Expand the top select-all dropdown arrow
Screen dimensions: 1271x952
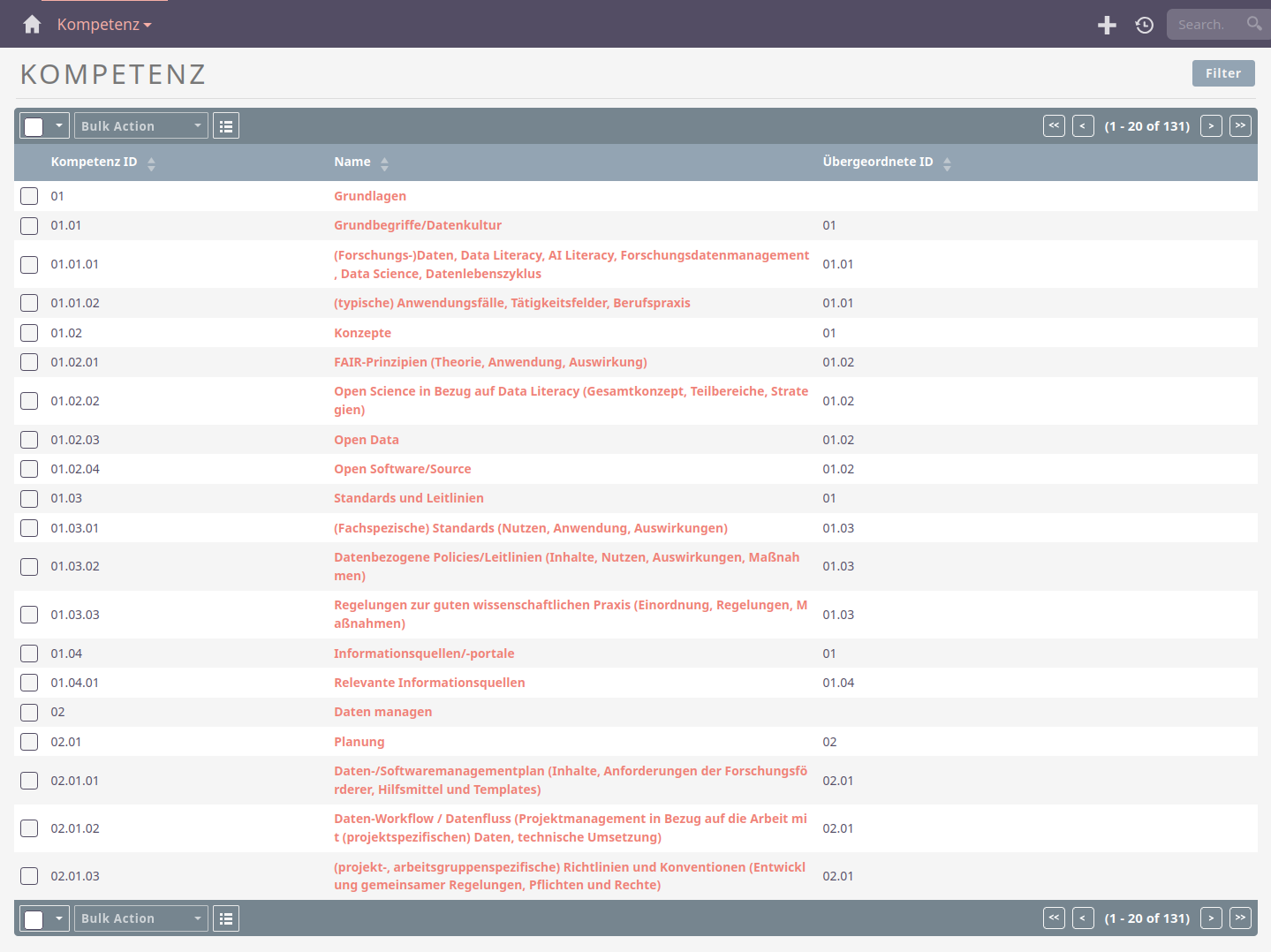click(59, 126)
